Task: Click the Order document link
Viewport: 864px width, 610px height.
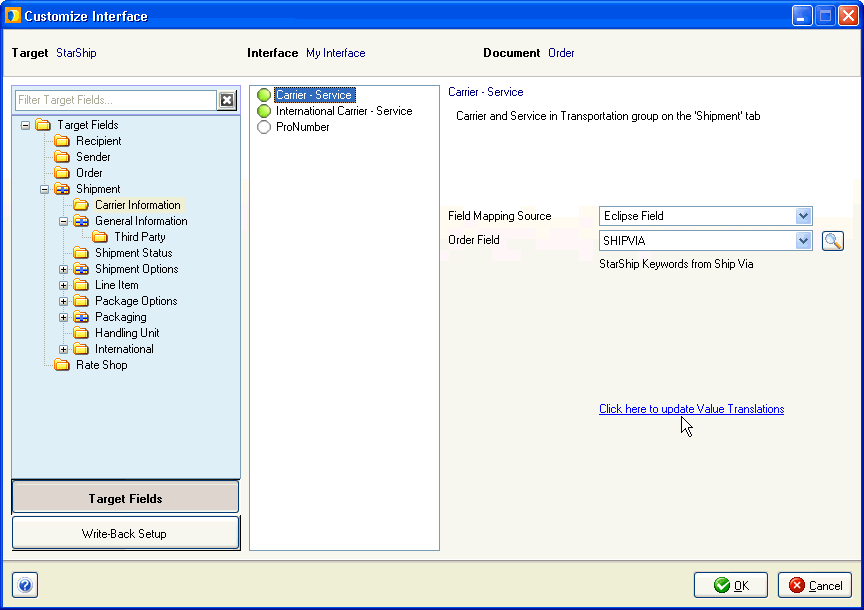Action: [x=561, y=53]
